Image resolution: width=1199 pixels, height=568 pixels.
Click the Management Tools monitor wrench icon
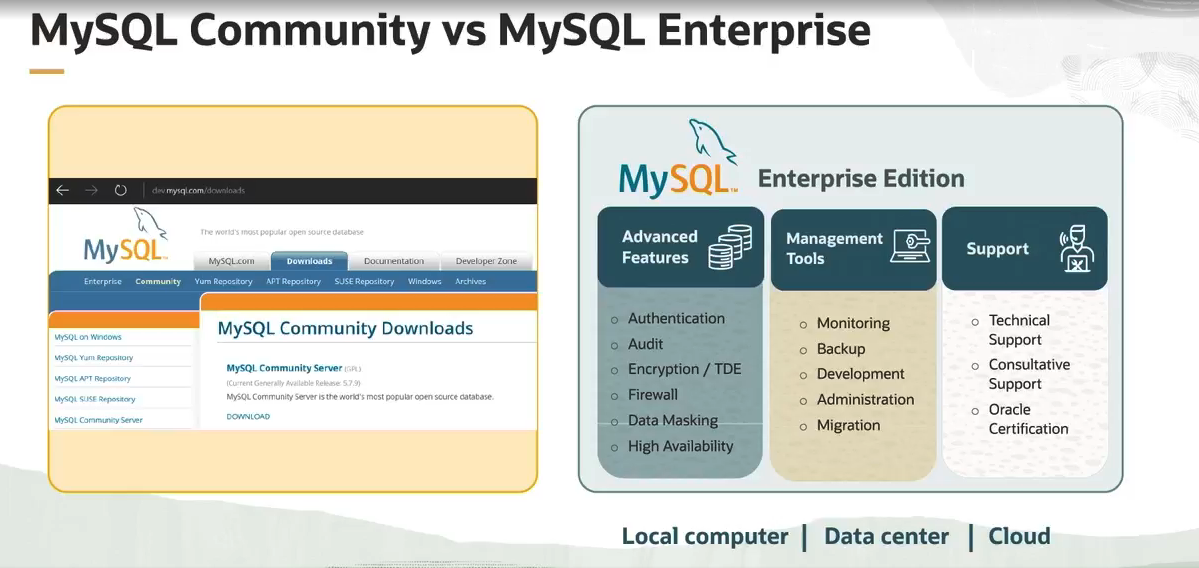910,247
